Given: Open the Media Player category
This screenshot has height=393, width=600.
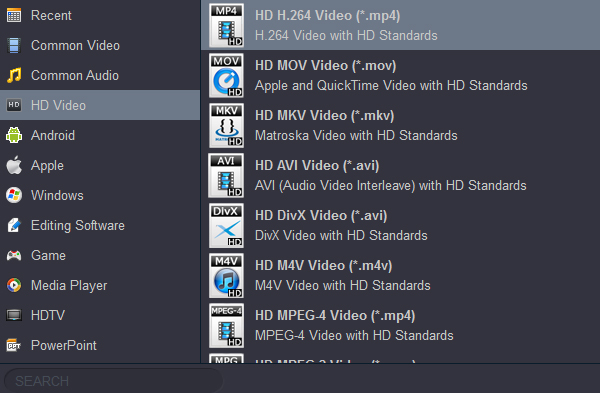Looking at the screenshot, I should point(100,285).
